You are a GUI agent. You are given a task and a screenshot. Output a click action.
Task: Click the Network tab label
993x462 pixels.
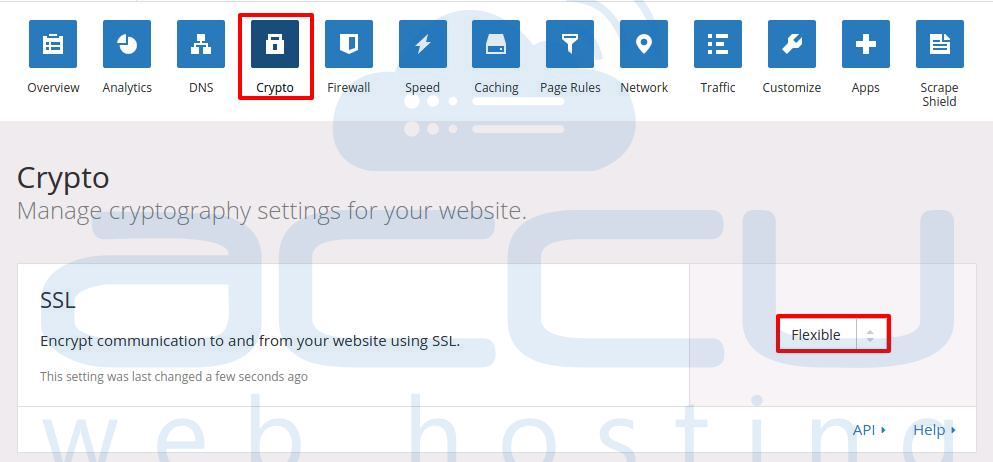(x=644, y=87)
